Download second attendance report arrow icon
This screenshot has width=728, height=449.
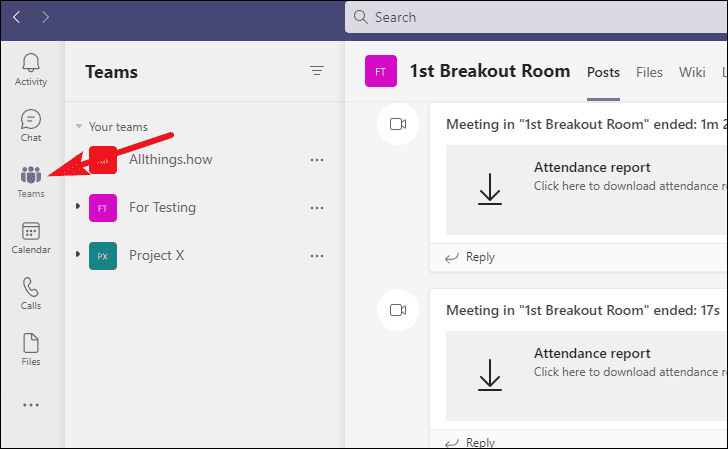pos(490,375)
